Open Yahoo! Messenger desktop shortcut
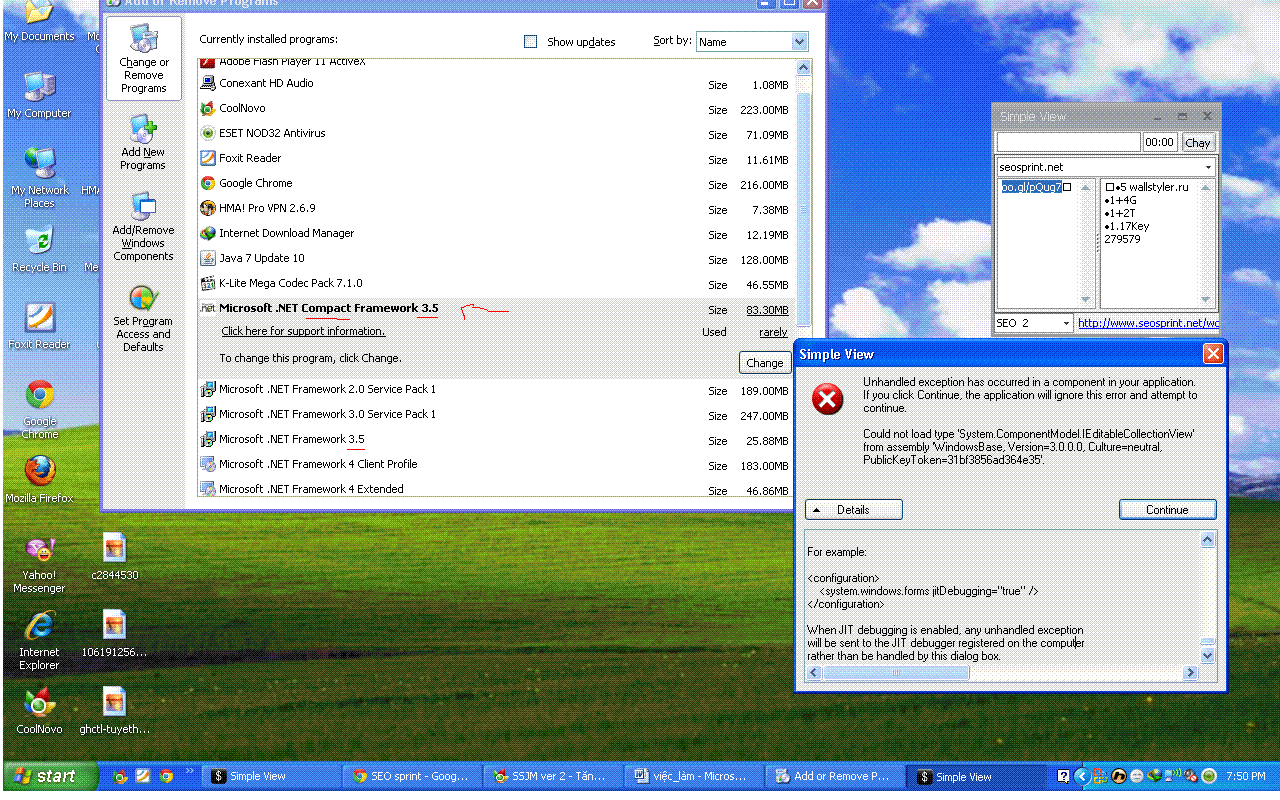The image size is (1280, 800). click(40, 565)
